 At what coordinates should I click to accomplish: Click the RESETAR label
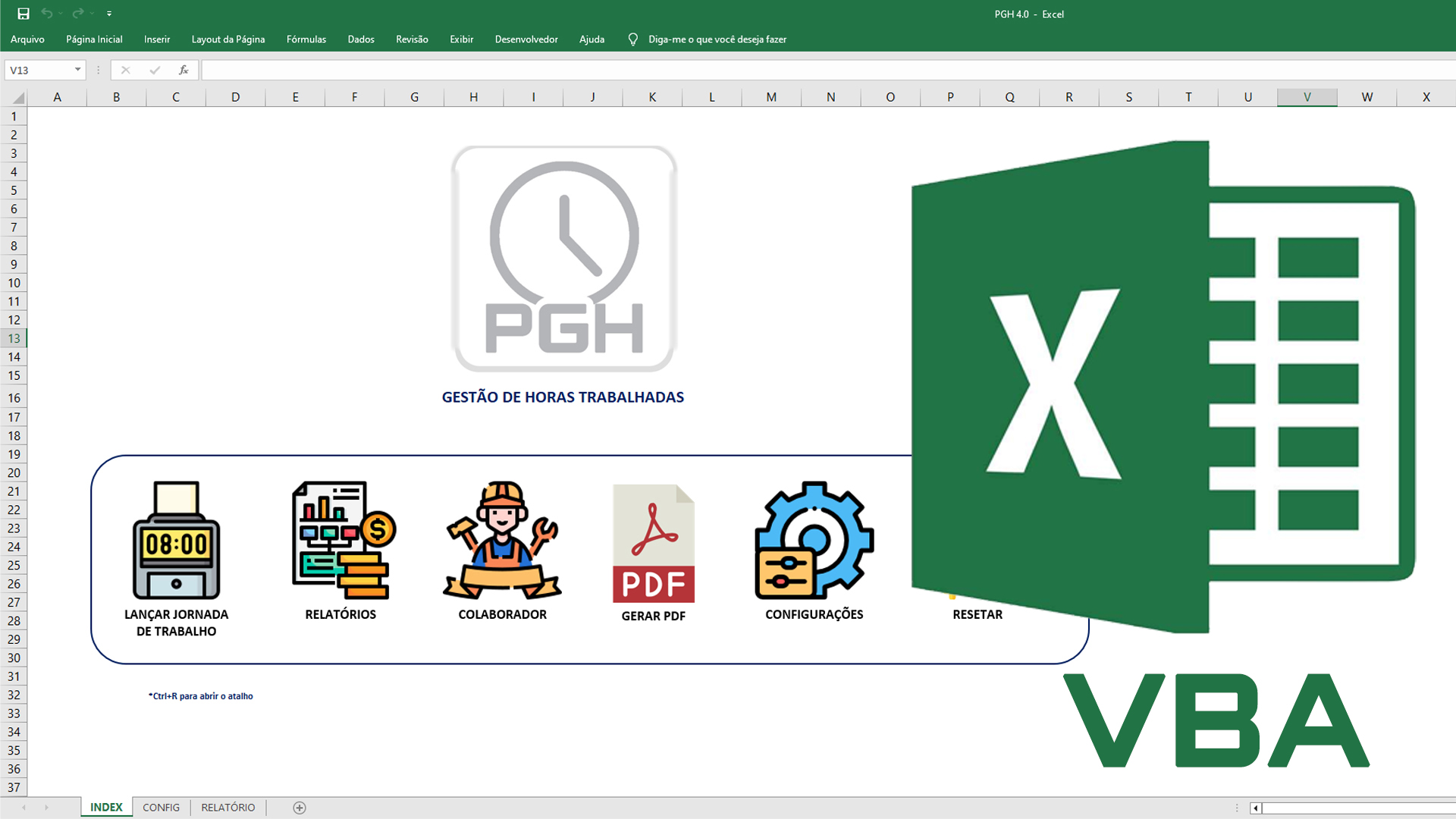(x=977, y=614)
